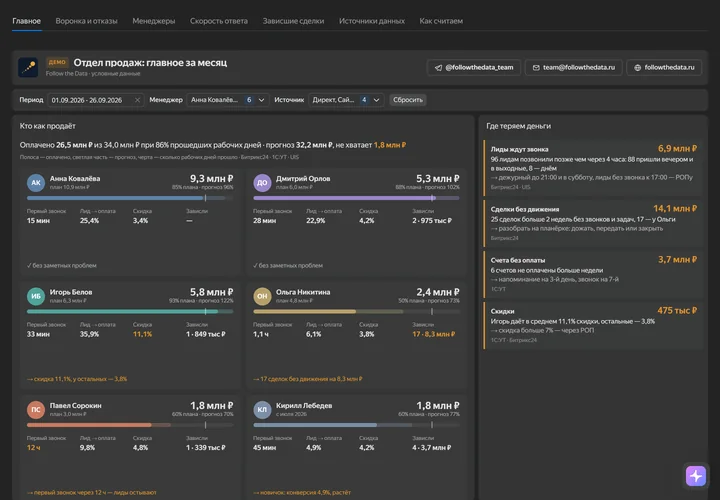Expand the Менеджер filter dropdown chevron
This screenshot has height=500, width=720.
[261, 100]
